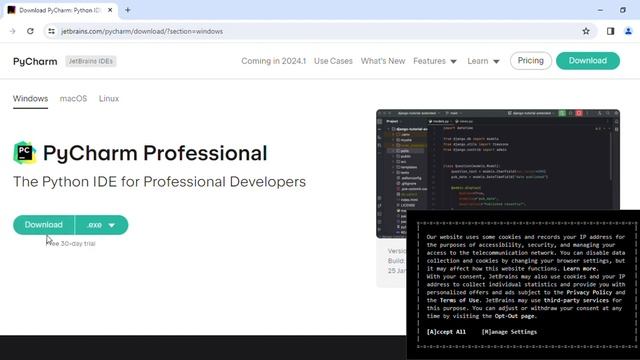Close the Download PyCharm tab
The image size is (640, 360).
point(110,10)
